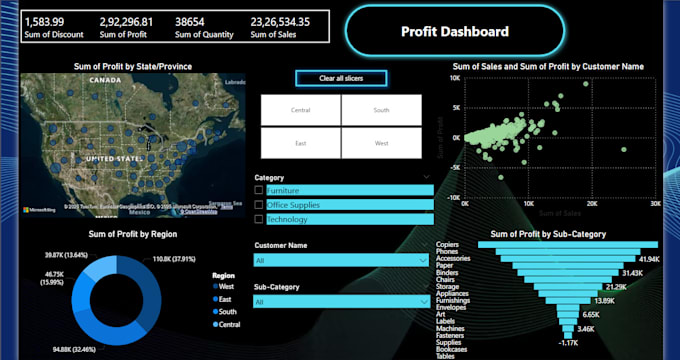This screenshot has width=680, height=360.
Task: Collapse the Category slicer with its chevron
Action: (x=426, y=177)
